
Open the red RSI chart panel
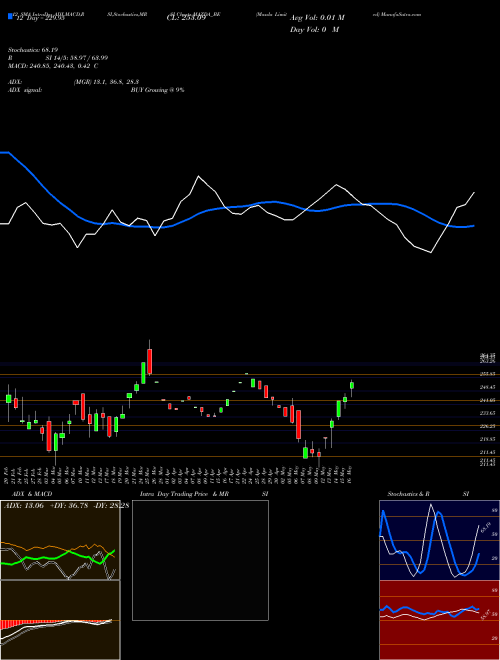pyautogui.click(x=439, y=620)
